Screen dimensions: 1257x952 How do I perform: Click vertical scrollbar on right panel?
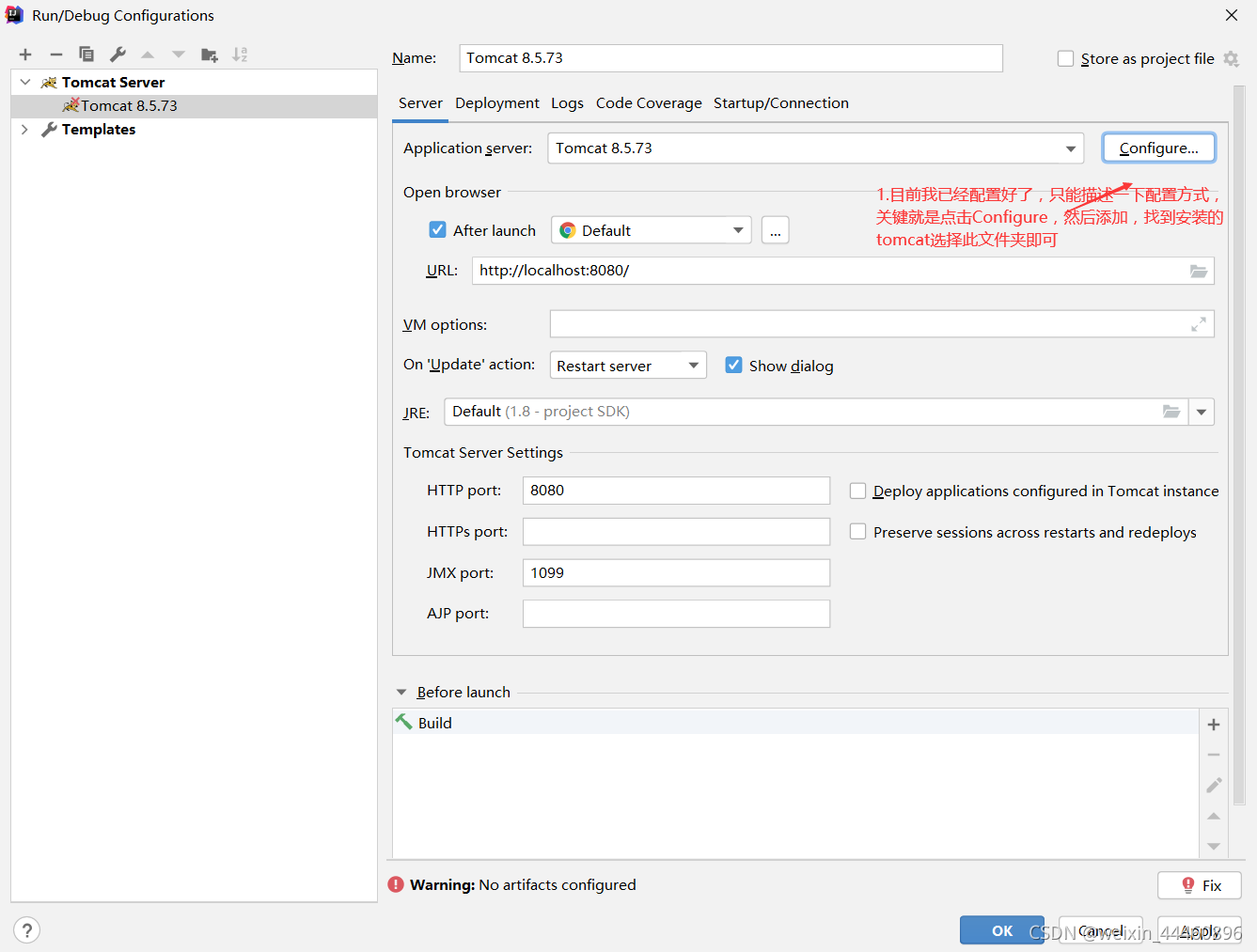pyautogui.click(x=1238, y=444)
